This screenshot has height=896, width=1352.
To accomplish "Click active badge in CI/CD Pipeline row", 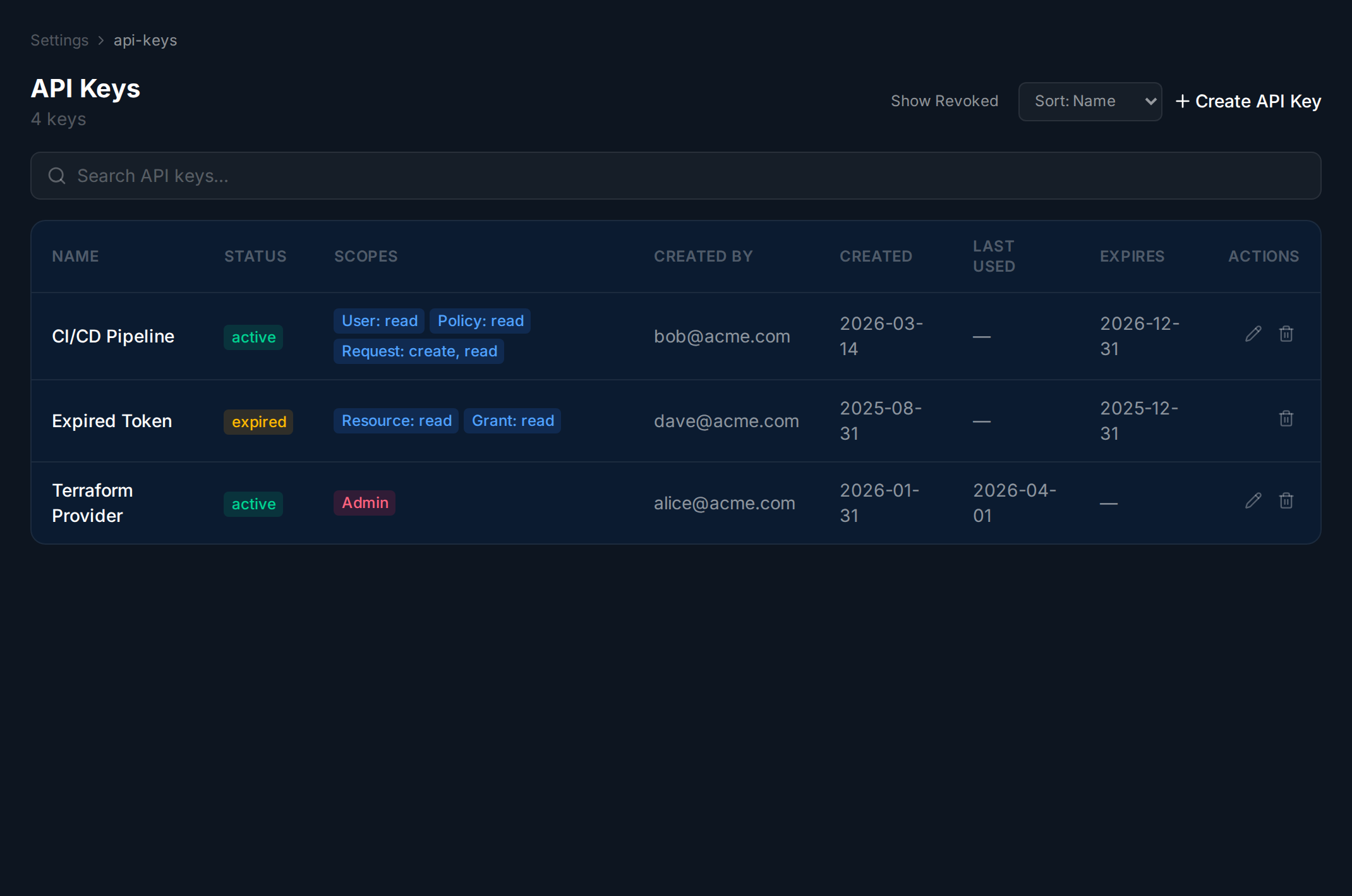I will point(253,337).
